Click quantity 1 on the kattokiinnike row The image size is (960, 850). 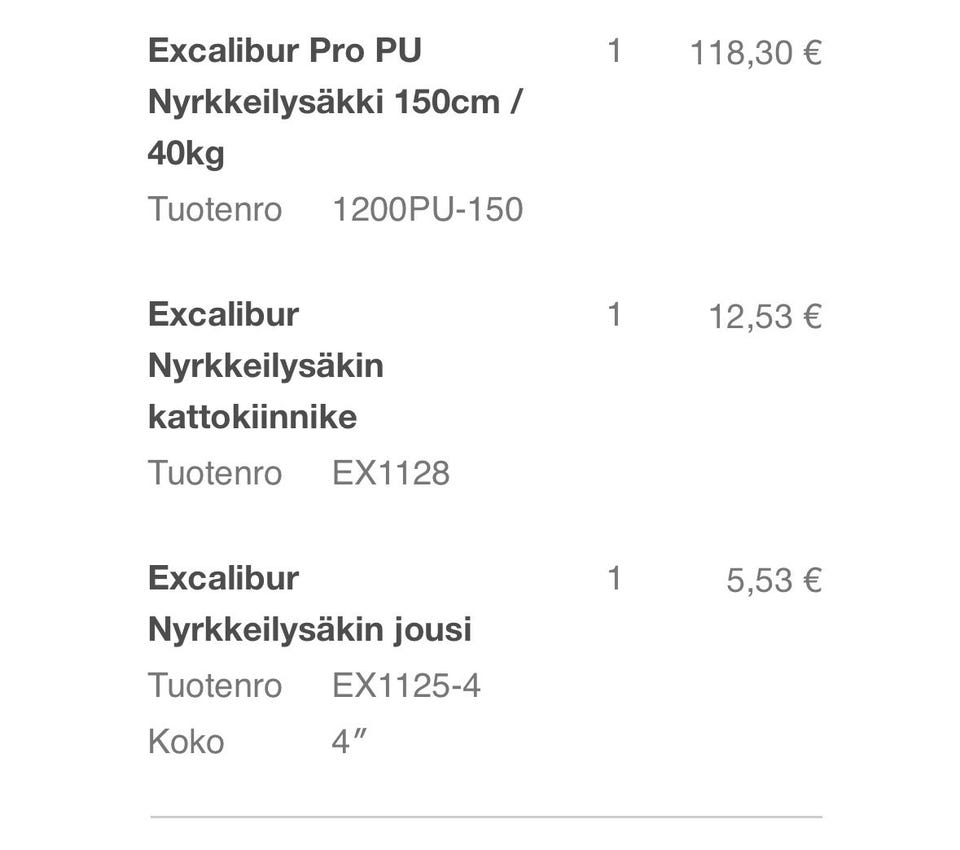click(614, 315)
